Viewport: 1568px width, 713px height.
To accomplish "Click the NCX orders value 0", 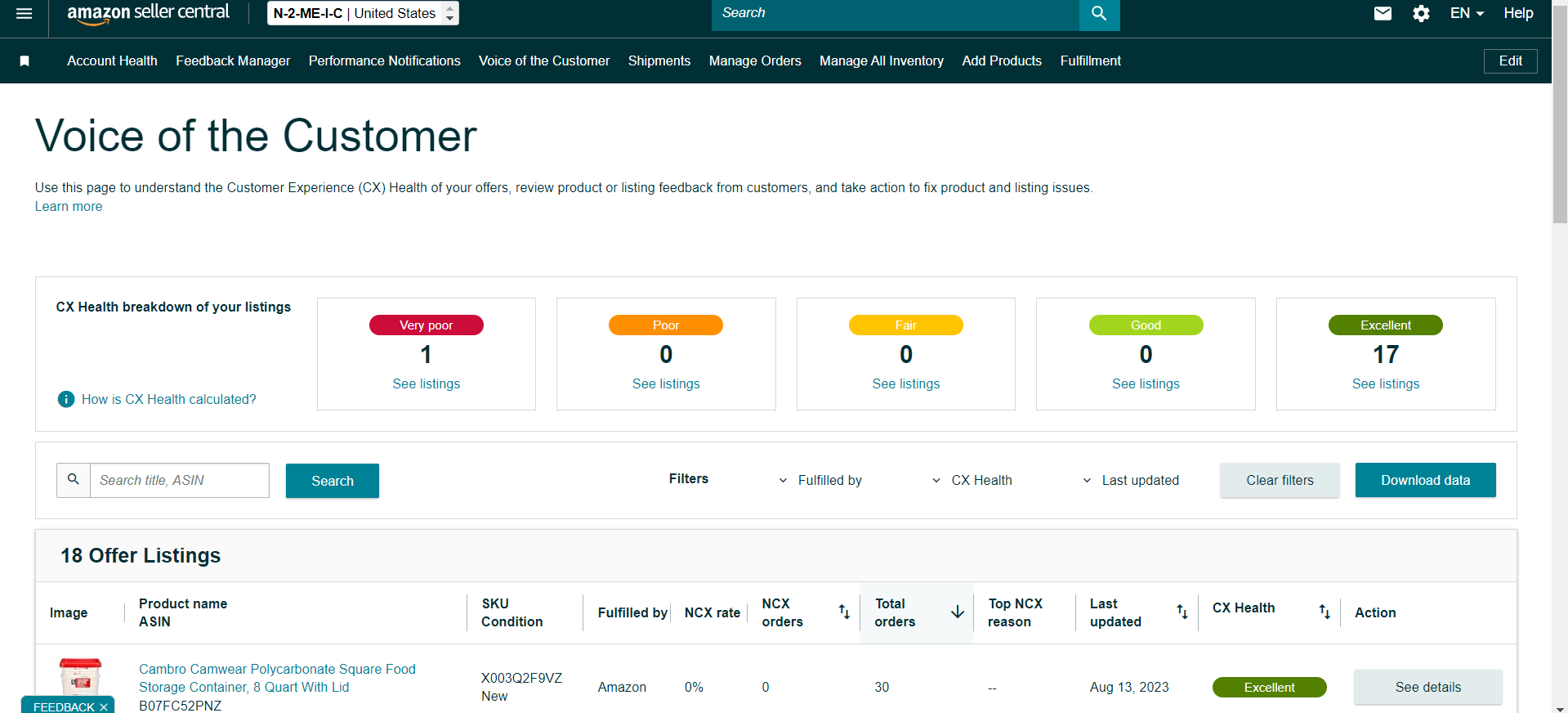I will coord(766,688).
